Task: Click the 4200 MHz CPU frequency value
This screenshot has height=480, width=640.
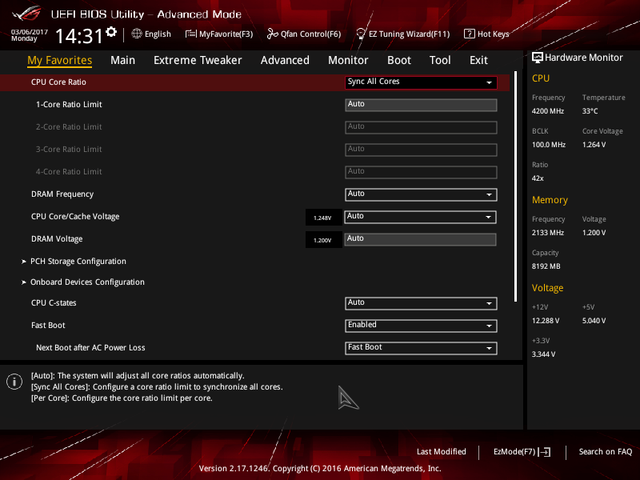Action: 548,111
